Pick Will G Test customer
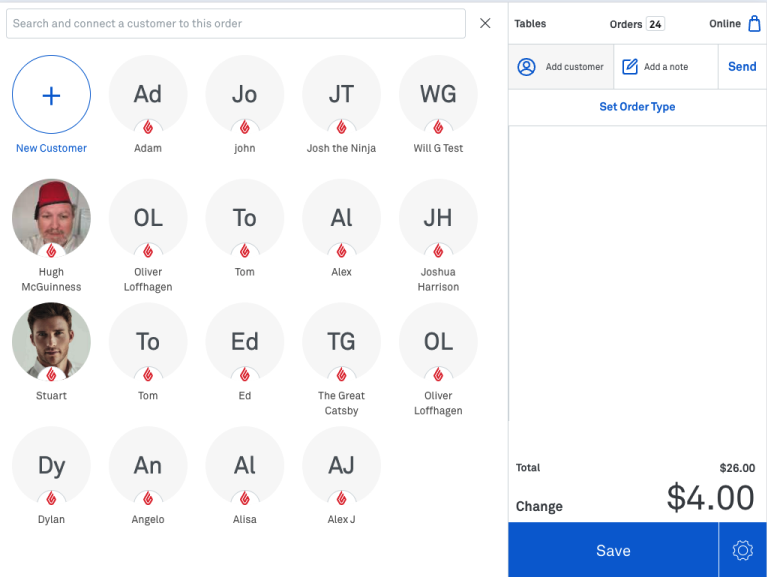This screenshot has height=577, width=767. click(438, 95)
